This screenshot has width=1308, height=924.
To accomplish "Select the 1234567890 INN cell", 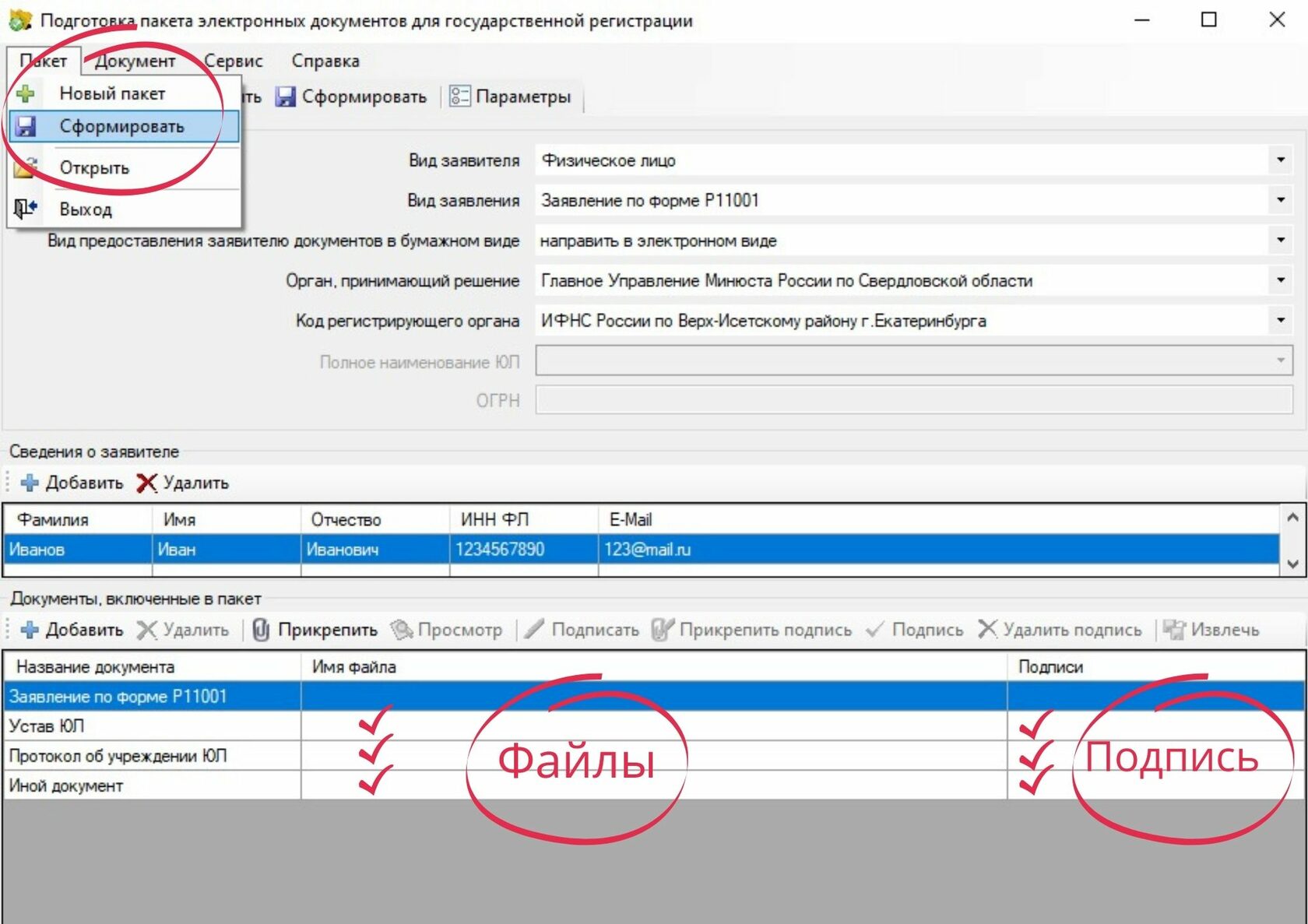I will (524, 549).
